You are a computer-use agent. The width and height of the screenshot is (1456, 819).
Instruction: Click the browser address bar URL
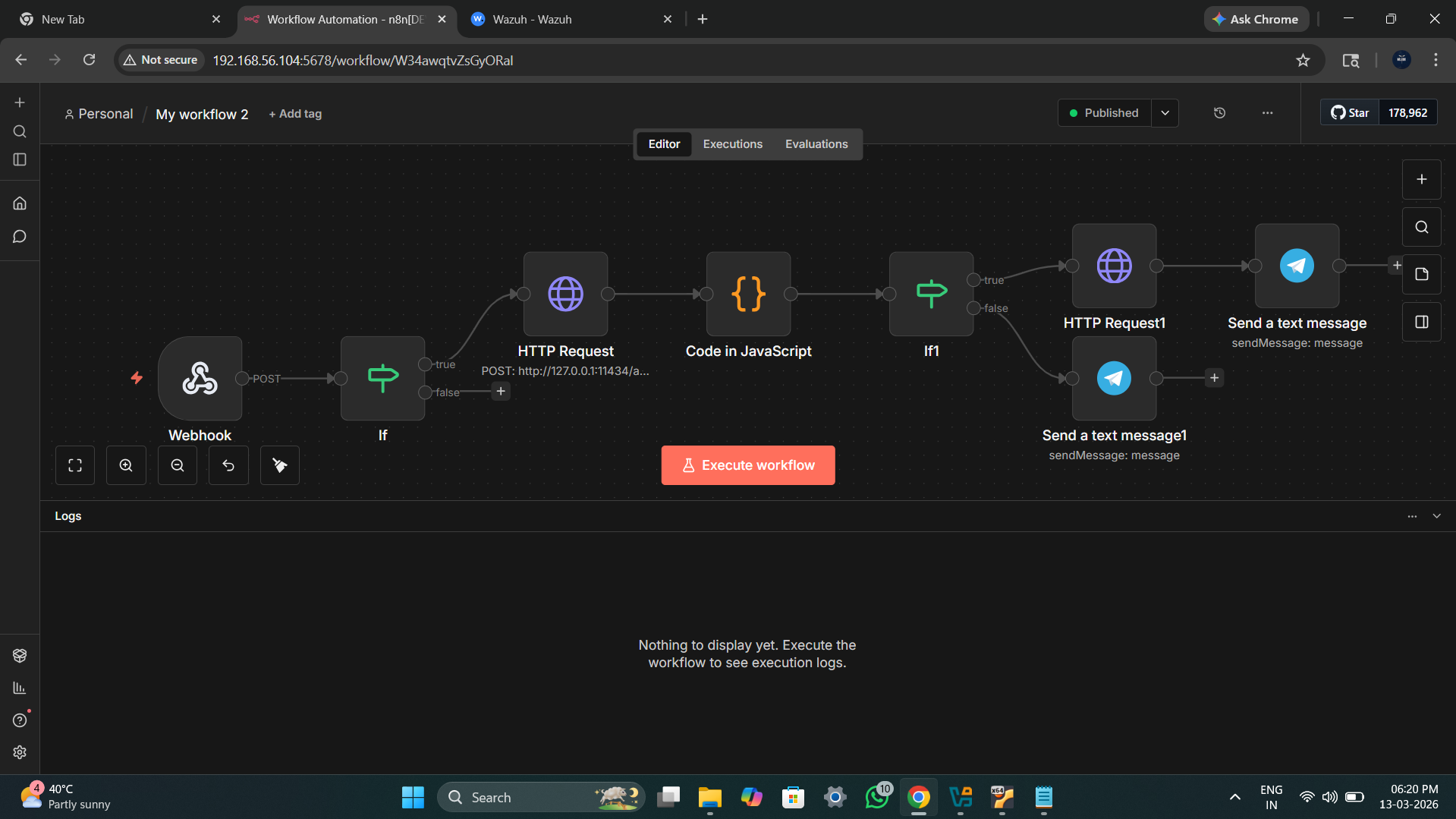[363, 60]
